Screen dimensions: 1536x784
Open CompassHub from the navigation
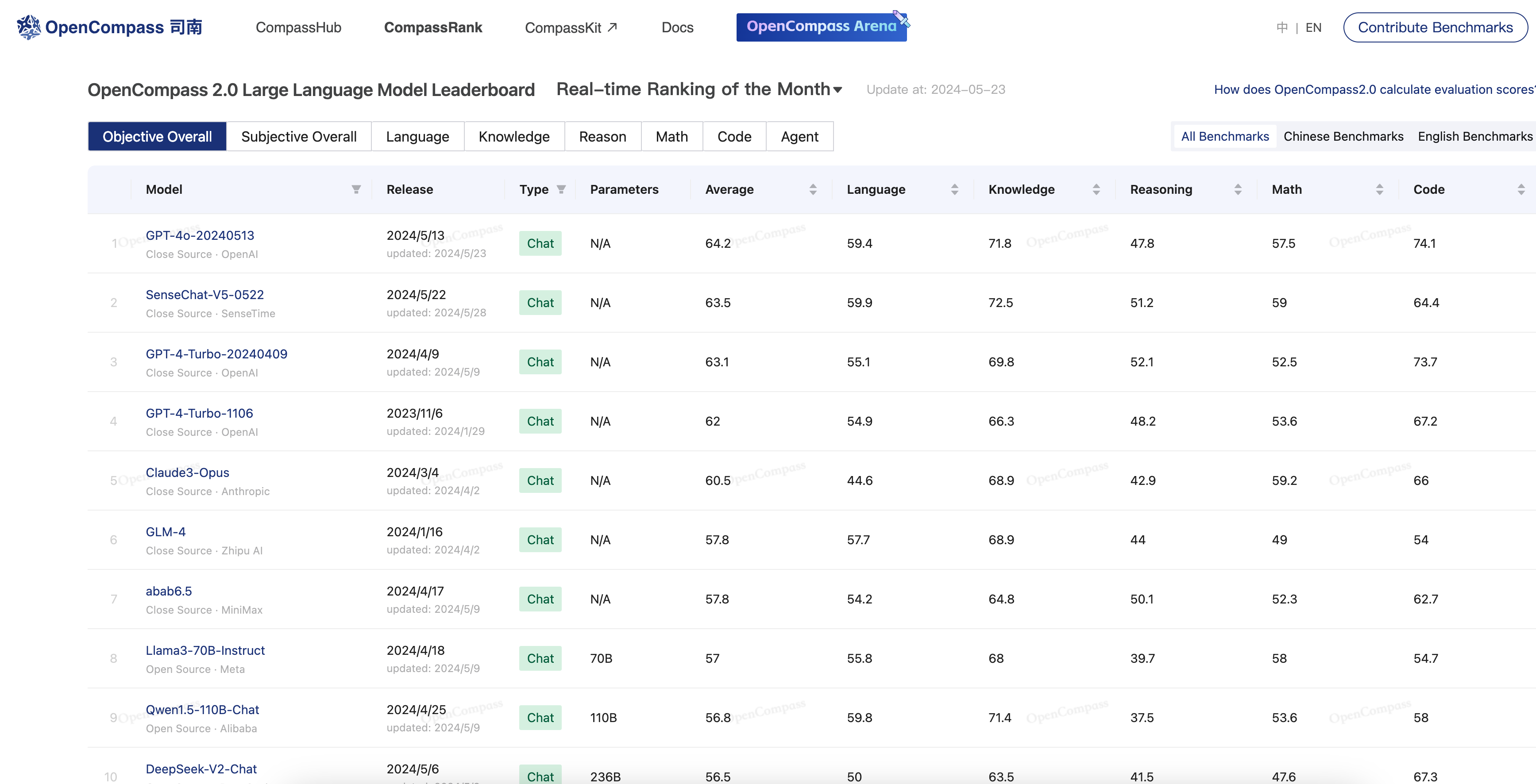298,27
